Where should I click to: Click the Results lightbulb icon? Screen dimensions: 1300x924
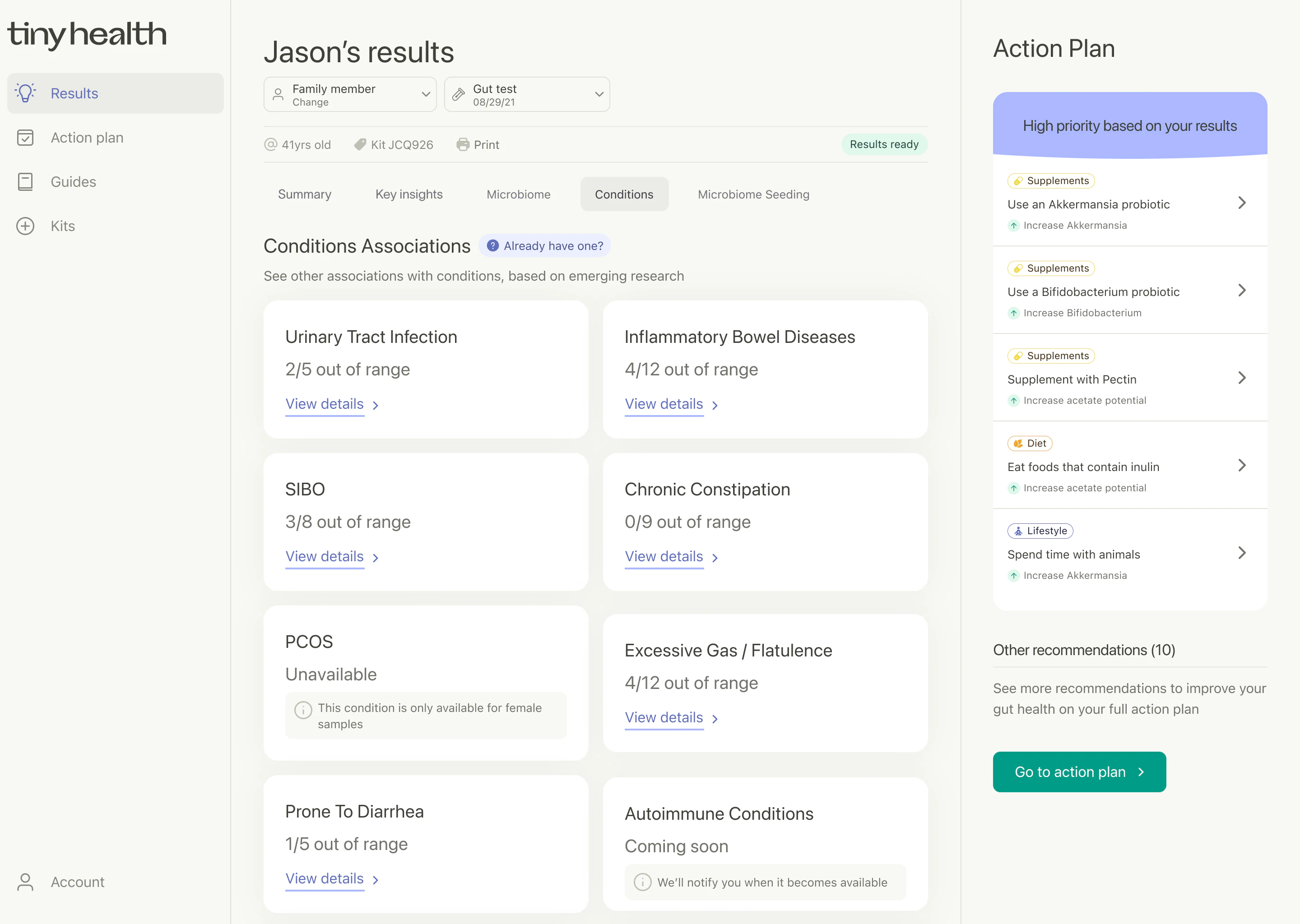click(x=26, y=93)
